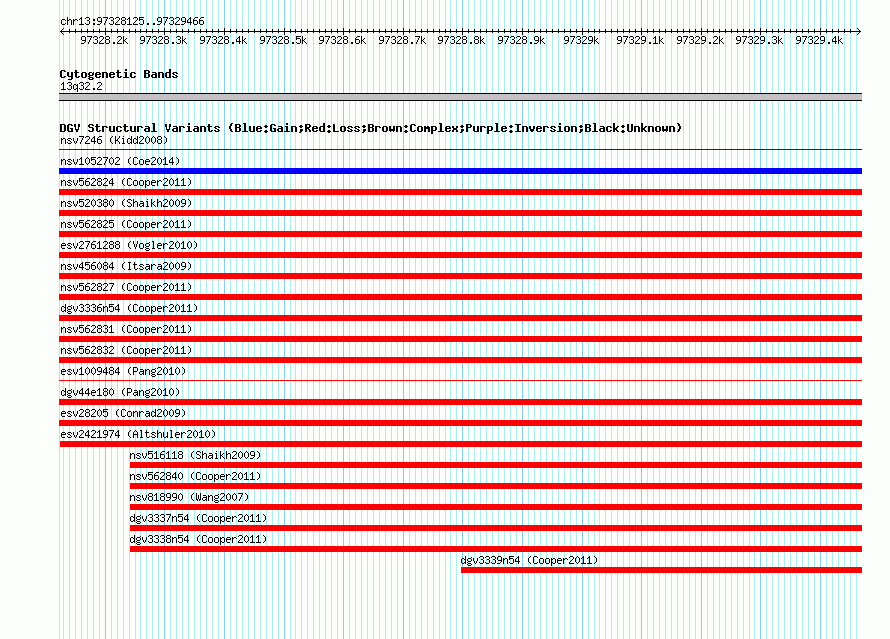
Task: Click the nsv1052702 (Coe2014) label
Action: coord(120,161)
